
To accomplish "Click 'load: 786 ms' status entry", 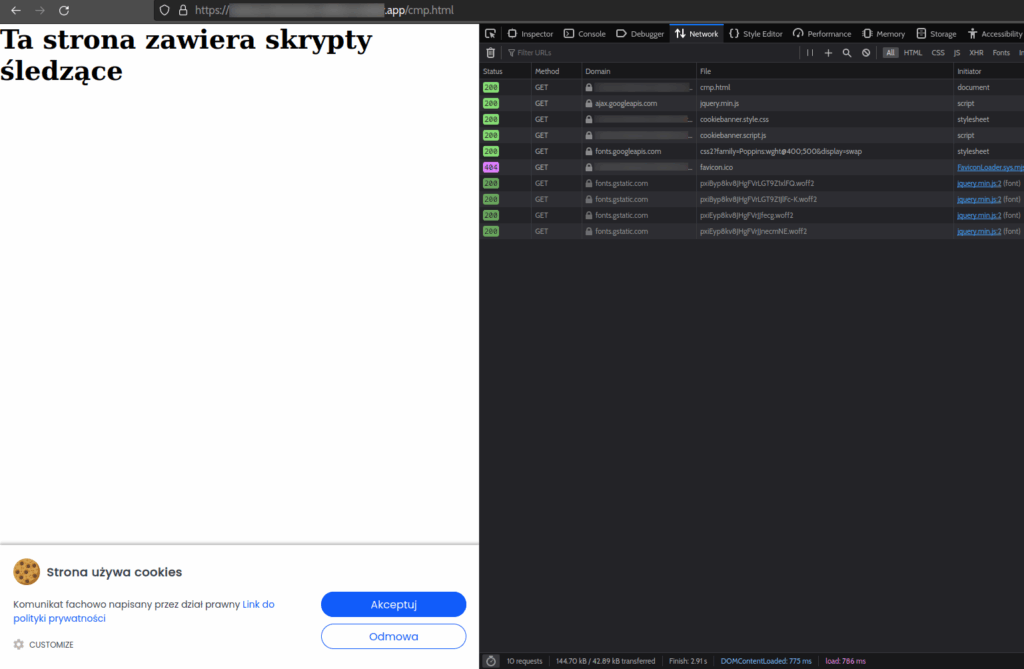I will [x=846, y=661].
